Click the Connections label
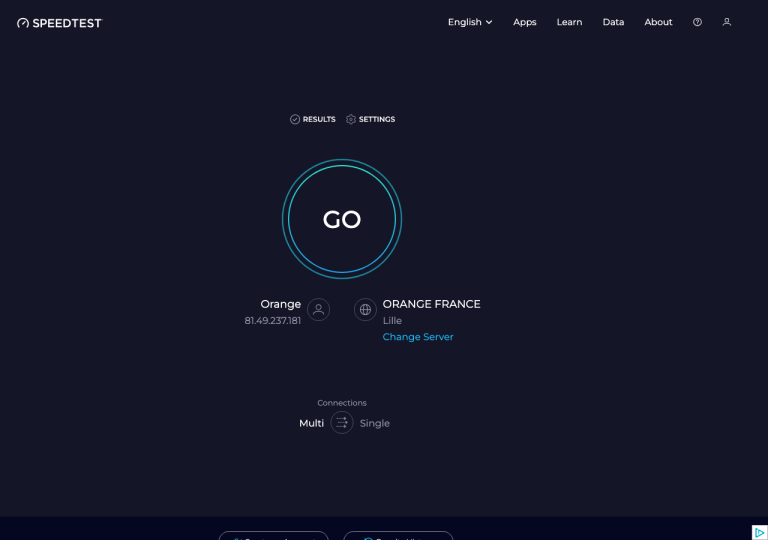 pos(342,403)
